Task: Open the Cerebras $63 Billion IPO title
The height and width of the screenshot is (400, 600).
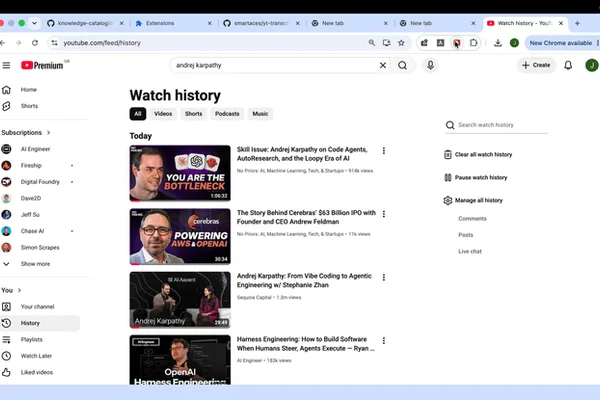Action: click(306, 217)
